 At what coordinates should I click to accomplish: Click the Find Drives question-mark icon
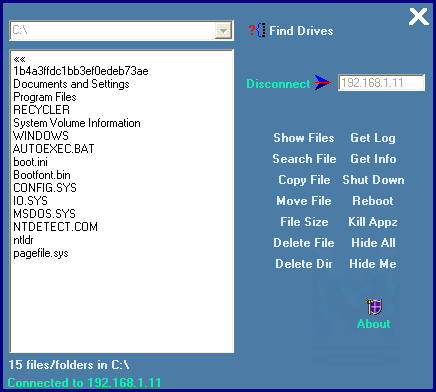click(257, 30)
